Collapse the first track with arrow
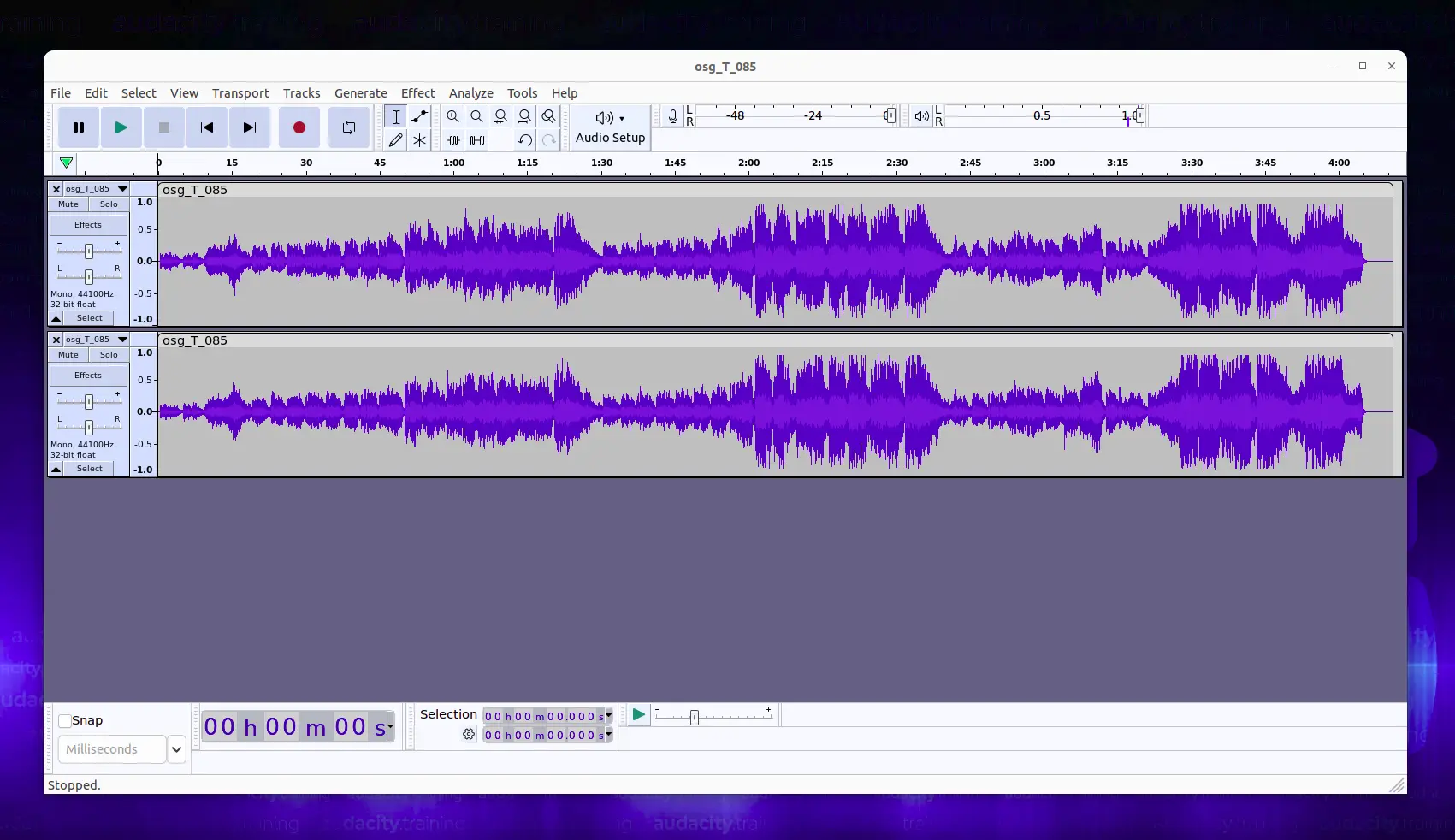Image resolution: width=1455 pixels, height=840 pixels. coord(56,318)
